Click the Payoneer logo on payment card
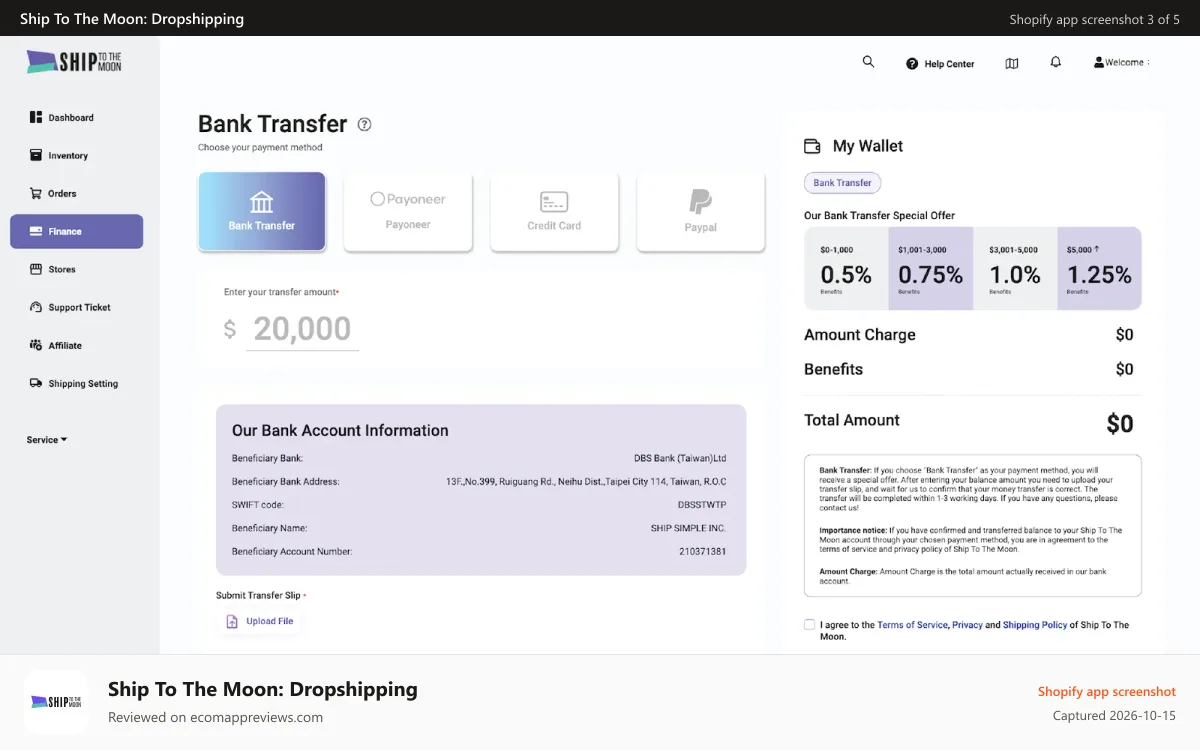This screenshot has width=1200, height=750. (408, 199)
